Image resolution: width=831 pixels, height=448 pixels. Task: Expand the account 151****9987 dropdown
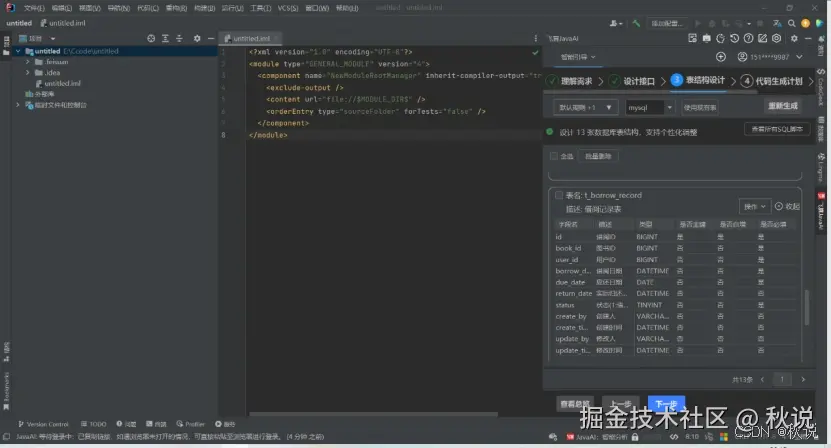click(799, 57)
